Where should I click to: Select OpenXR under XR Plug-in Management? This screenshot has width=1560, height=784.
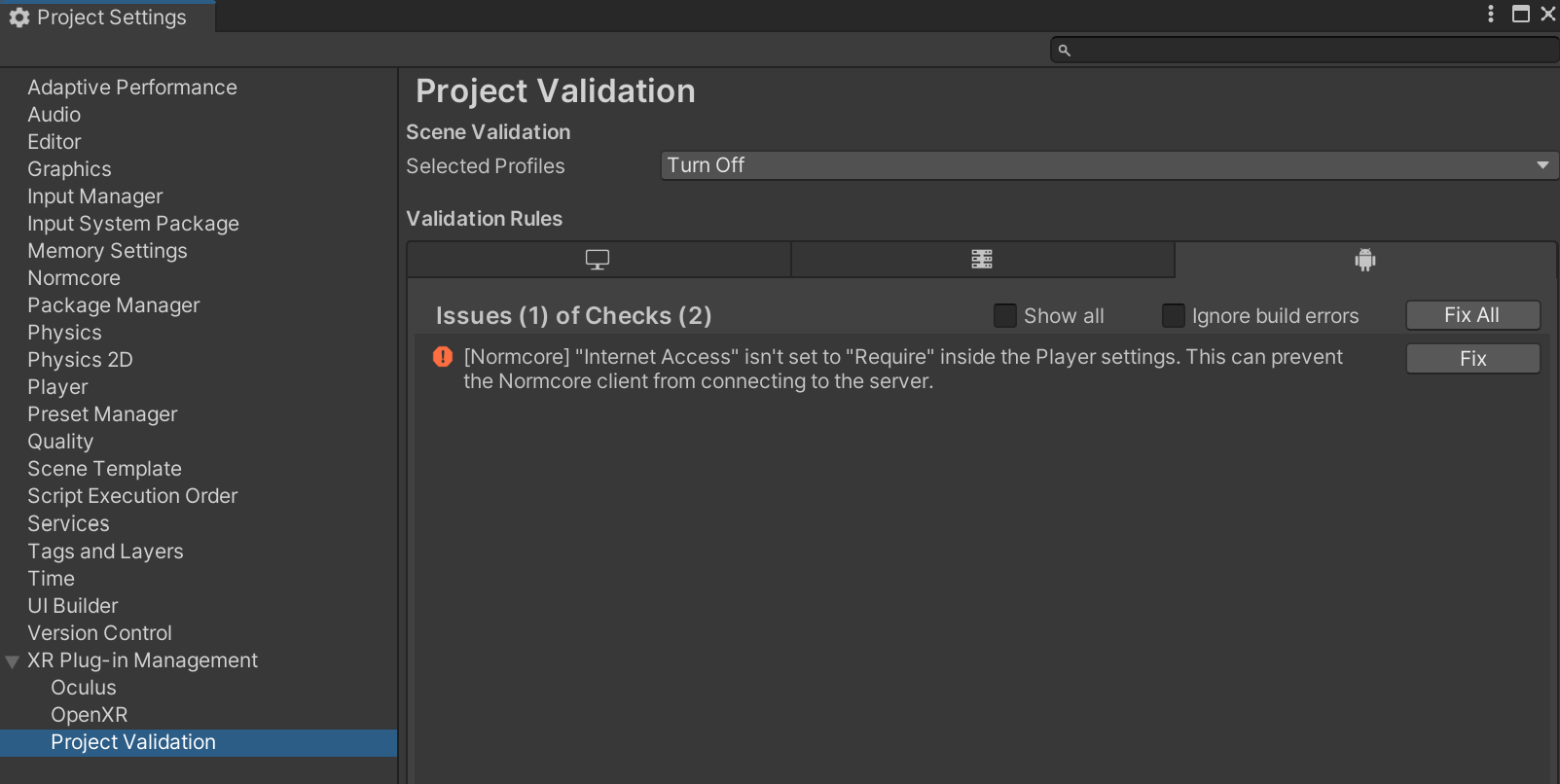click(x=90, y=715)
